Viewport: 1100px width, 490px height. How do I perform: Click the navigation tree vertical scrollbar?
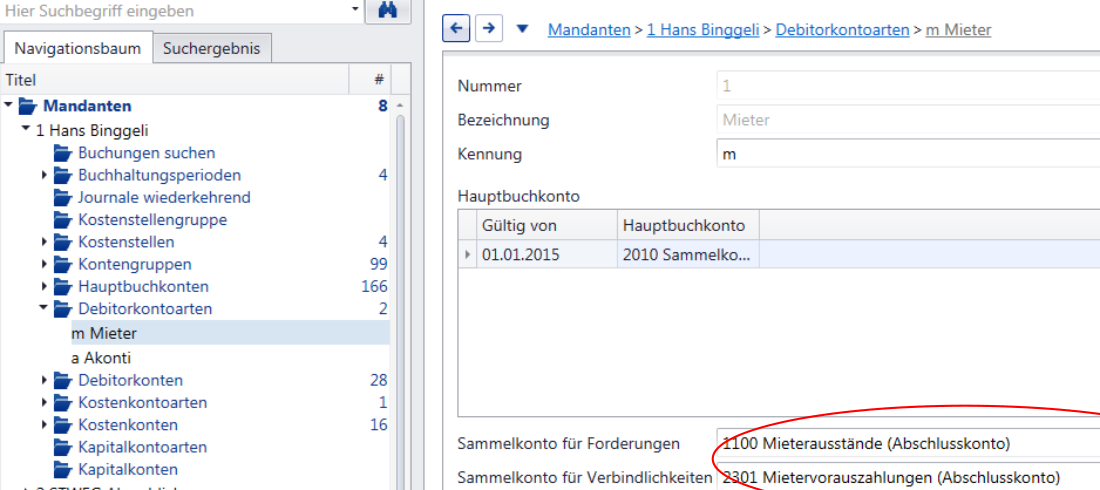401,302
